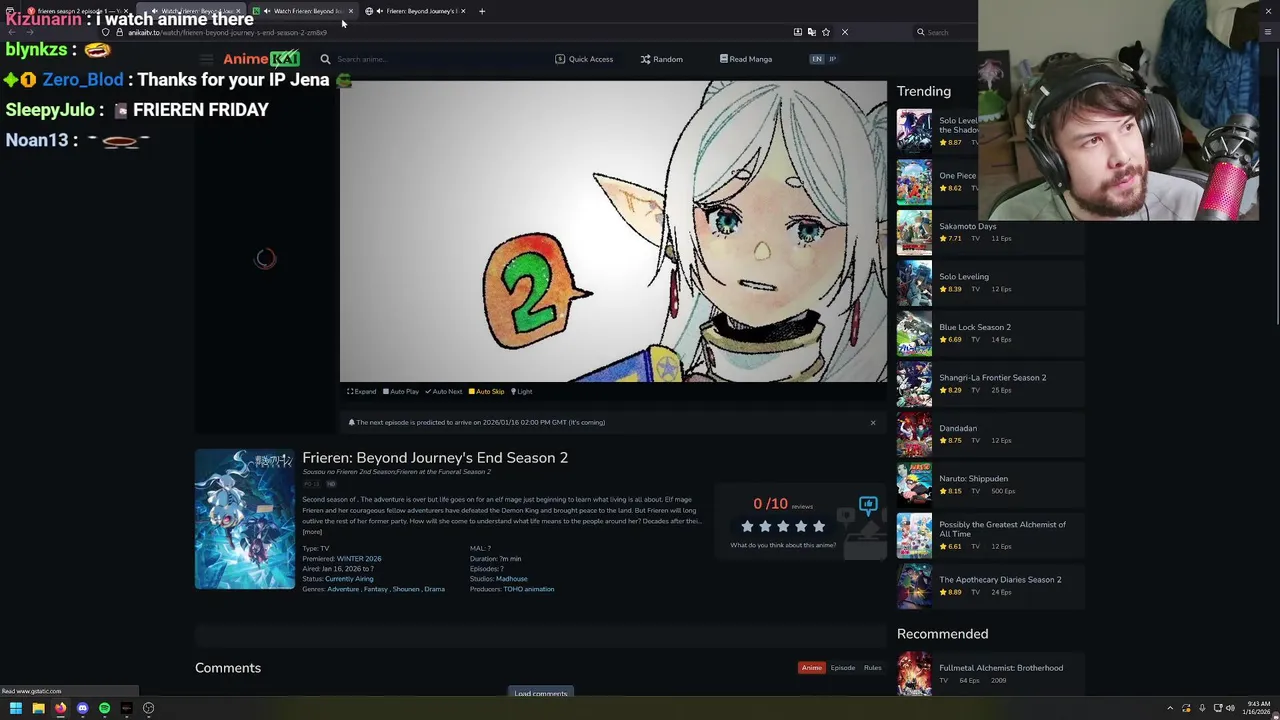Open Blue Lock Season 2 trending entry

coord(990,333)
